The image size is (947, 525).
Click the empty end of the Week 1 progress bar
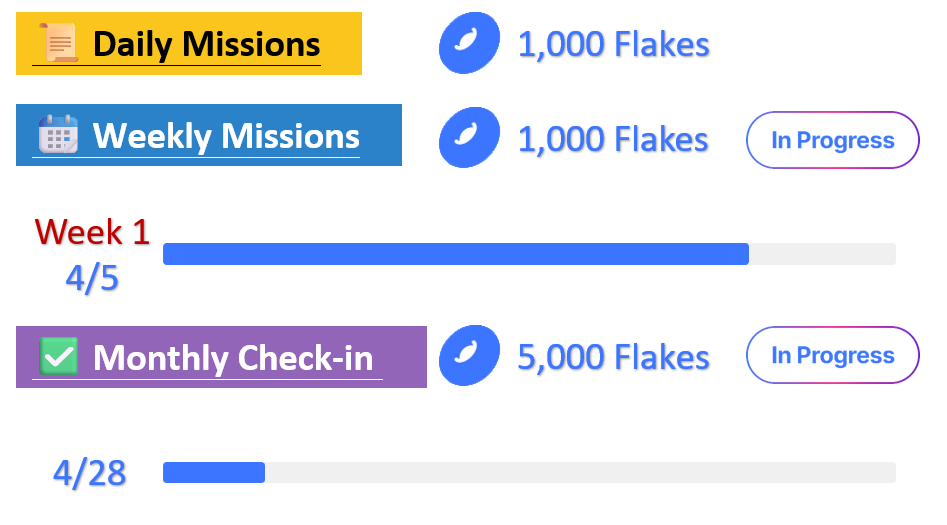pyautogui.click(x=822, y=254)
